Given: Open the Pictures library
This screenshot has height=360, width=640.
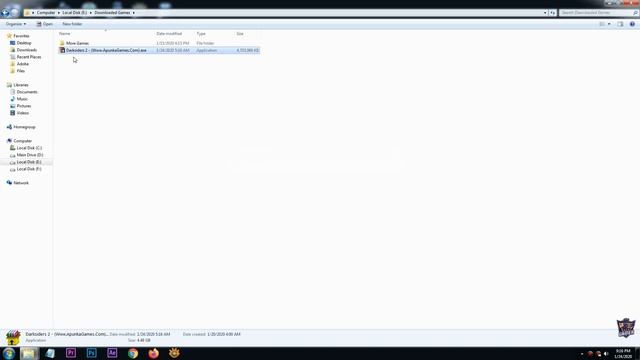Looking at the screenshot, I should tap(24, 106).
